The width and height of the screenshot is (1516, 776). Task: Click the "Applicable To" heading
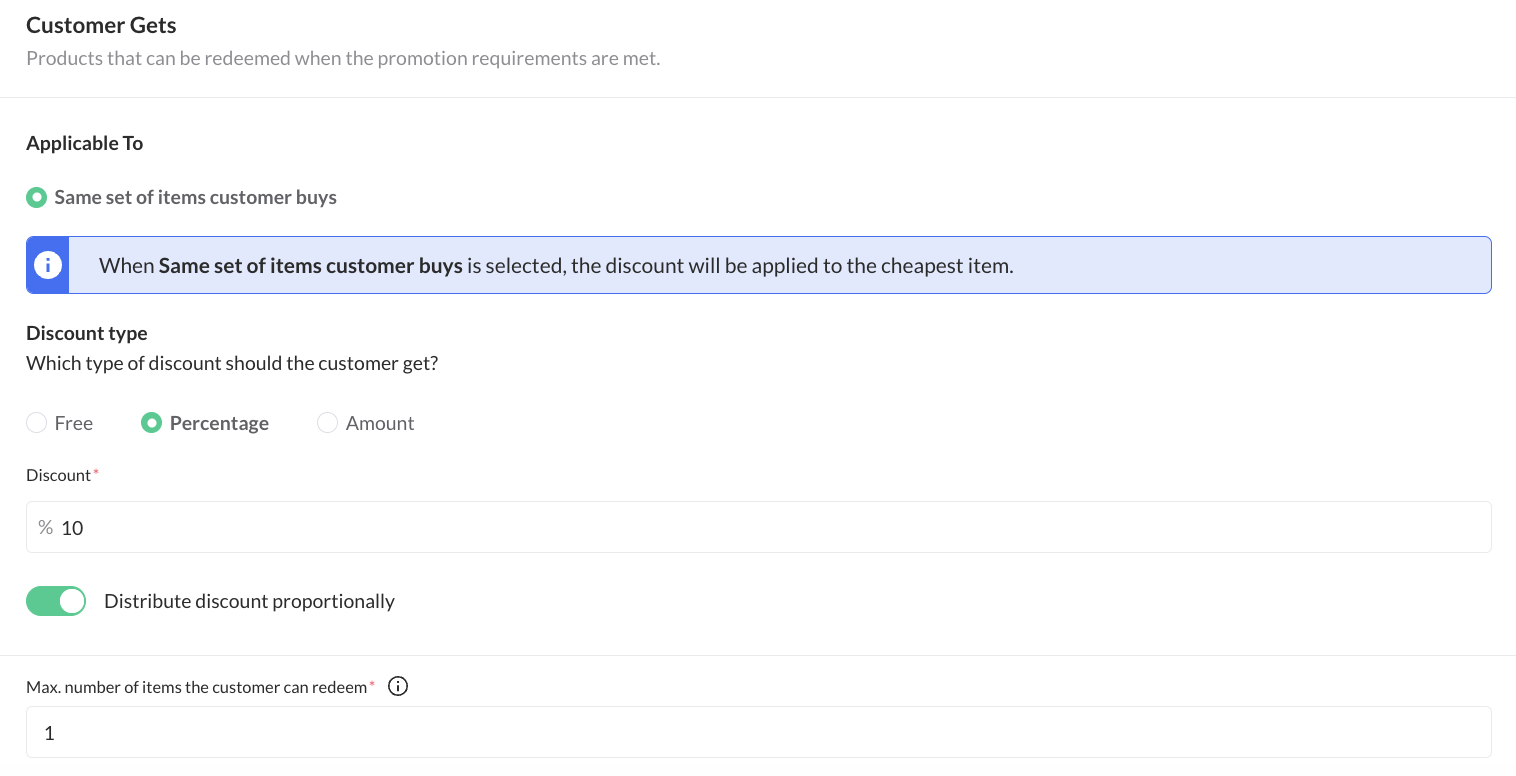tap(85, 143)
